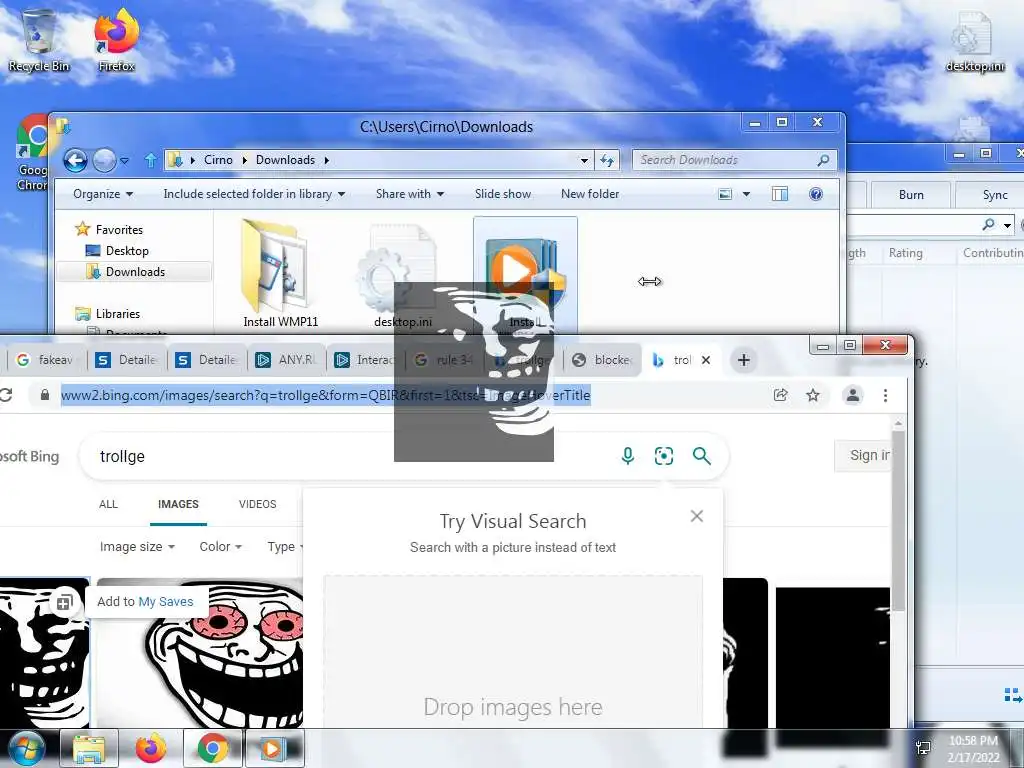Start the Slide show
The width and height of the screenshot is (1024, 768).
click(503, 194)
